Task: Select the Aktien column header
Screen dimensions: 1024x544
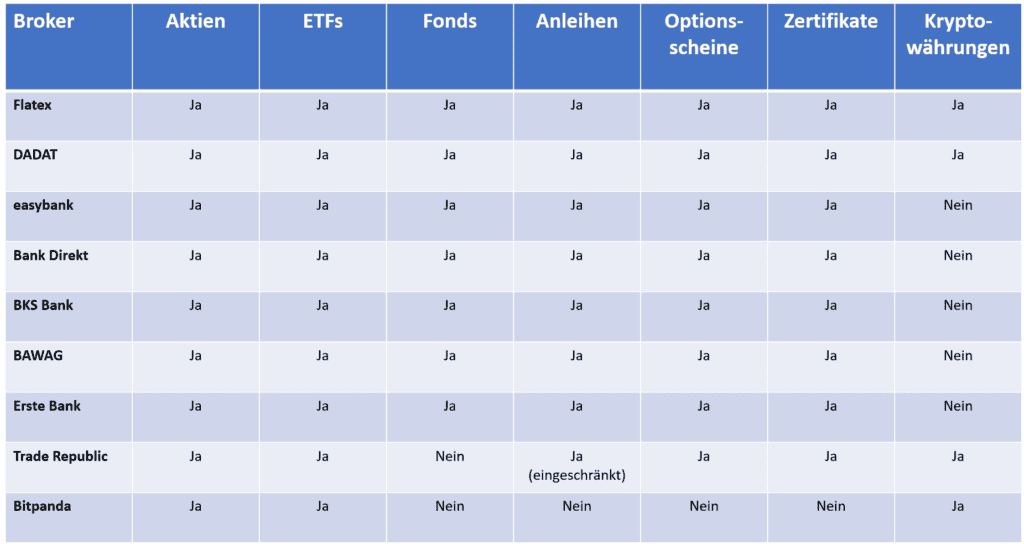Action: 195,21
